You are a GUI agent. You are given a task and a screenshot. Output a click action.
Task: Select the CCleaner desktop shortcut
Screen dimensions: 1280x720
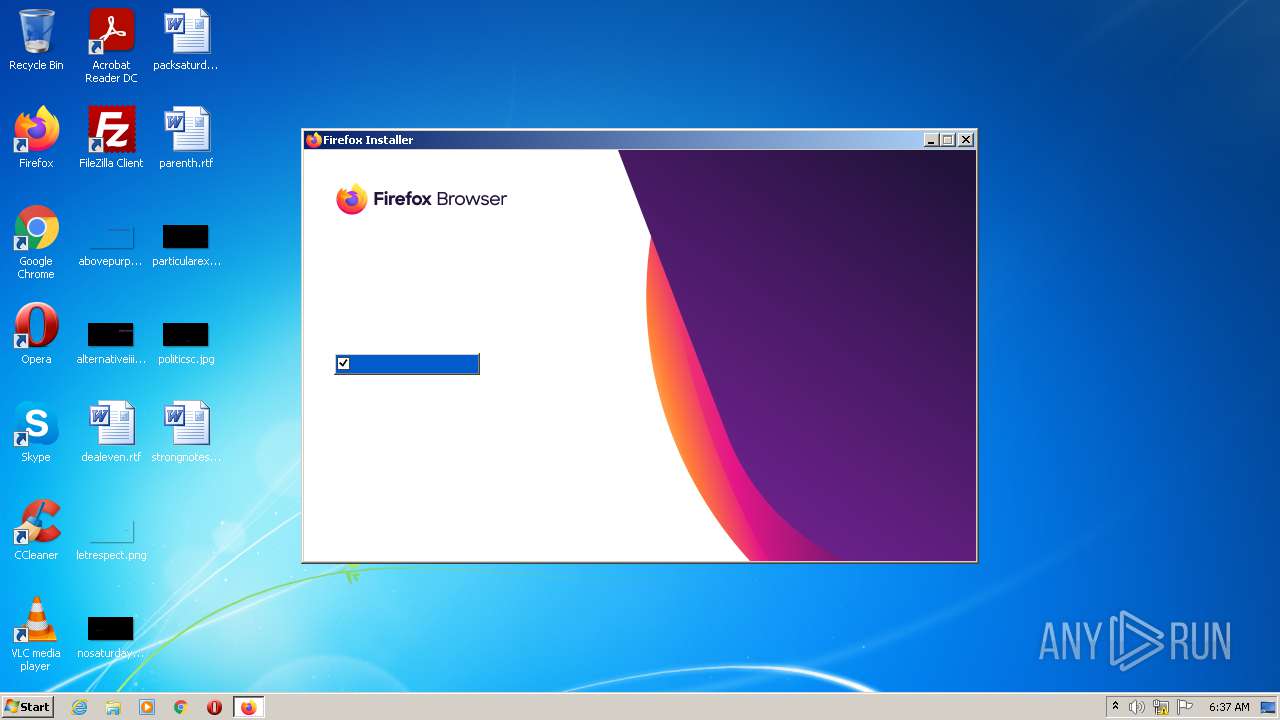click(36, 530)
